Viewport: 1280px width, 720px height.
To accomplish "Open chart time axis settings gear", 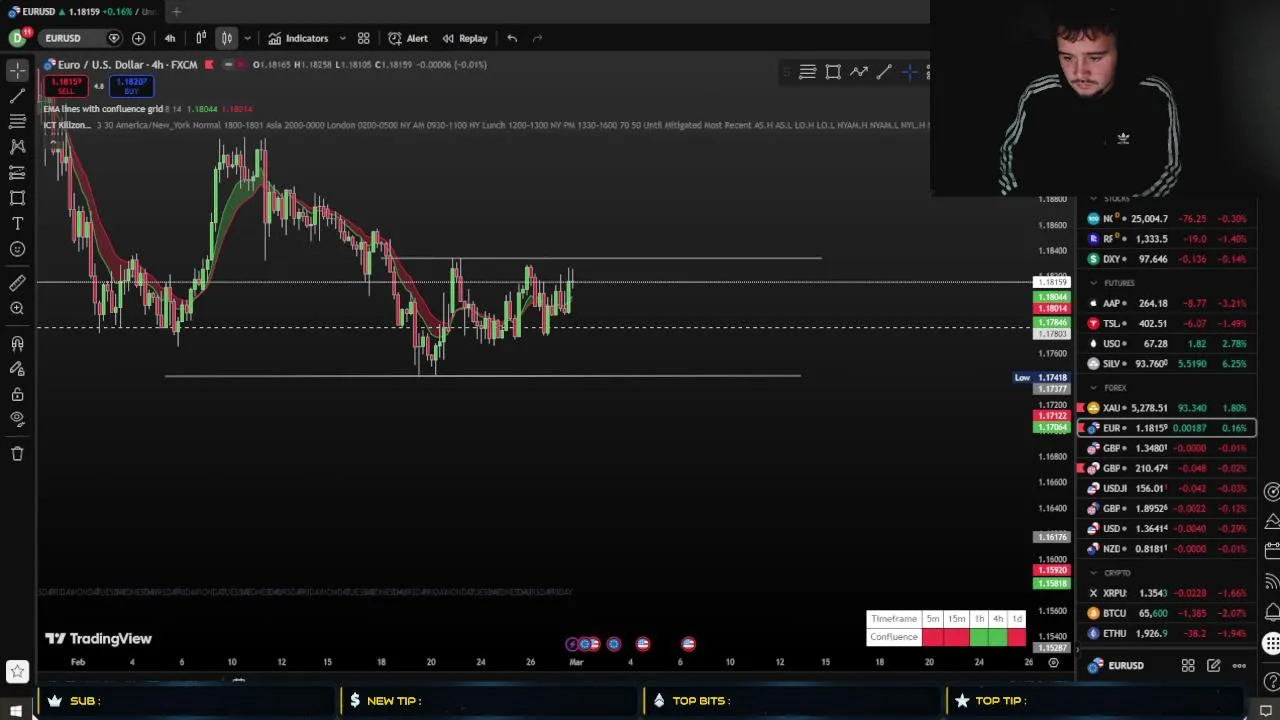I will pyautogui.click(x=1053, y=662).
